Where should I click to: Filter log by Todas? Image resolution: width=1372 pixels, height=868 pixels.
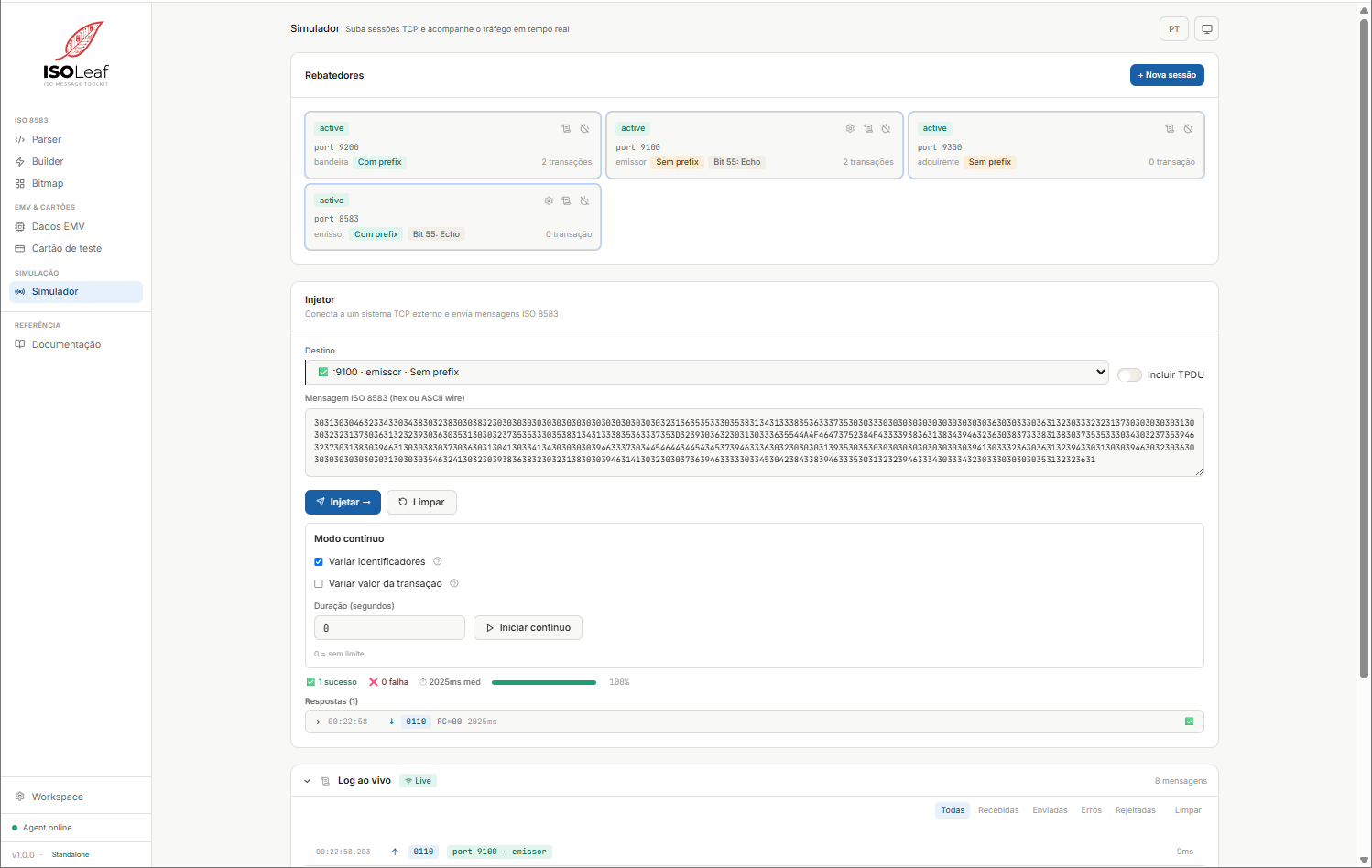[x=953, y=810]
